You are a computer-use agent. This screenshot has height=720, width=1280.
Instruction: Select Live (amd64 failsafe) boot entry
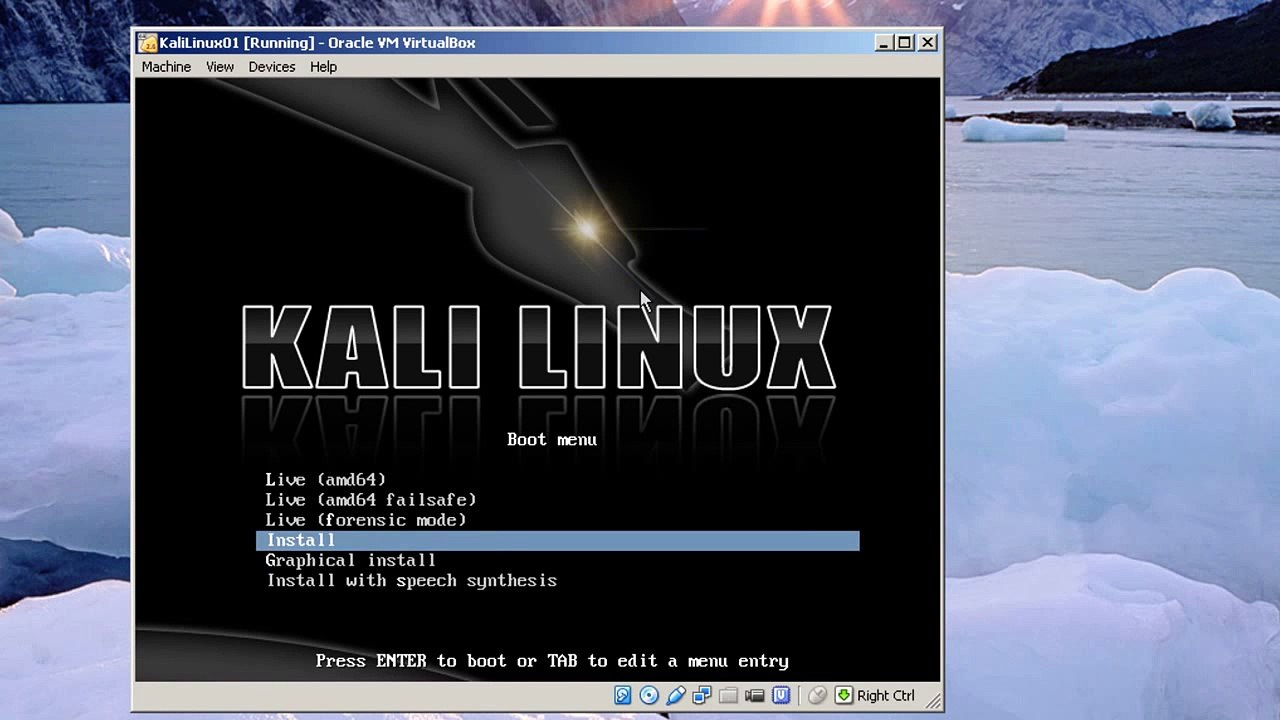[371, 500]
